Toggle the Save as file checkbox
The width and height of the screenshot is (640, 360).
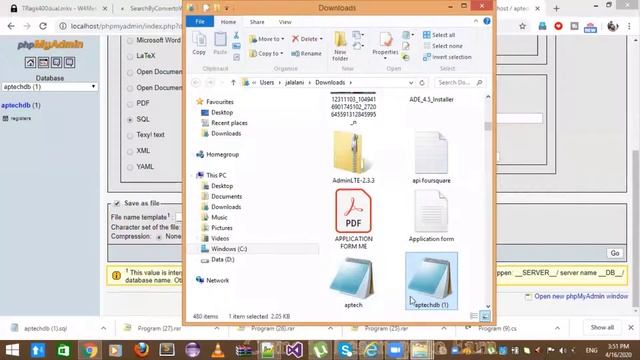coord(117,203)
